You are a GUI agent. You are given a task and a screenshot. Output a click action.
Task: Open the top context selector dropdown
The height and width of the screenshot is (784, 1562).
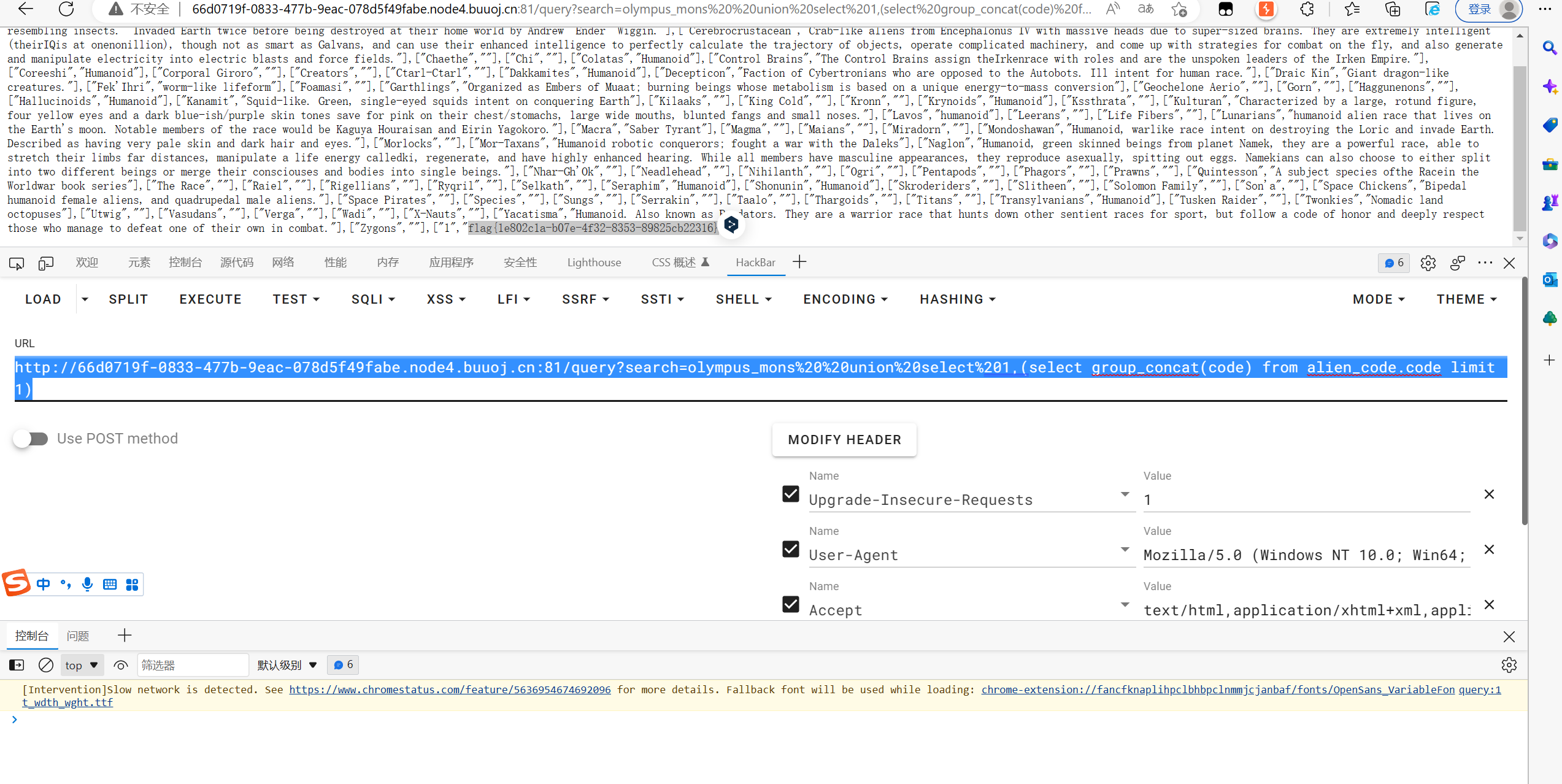coord(82,665)
